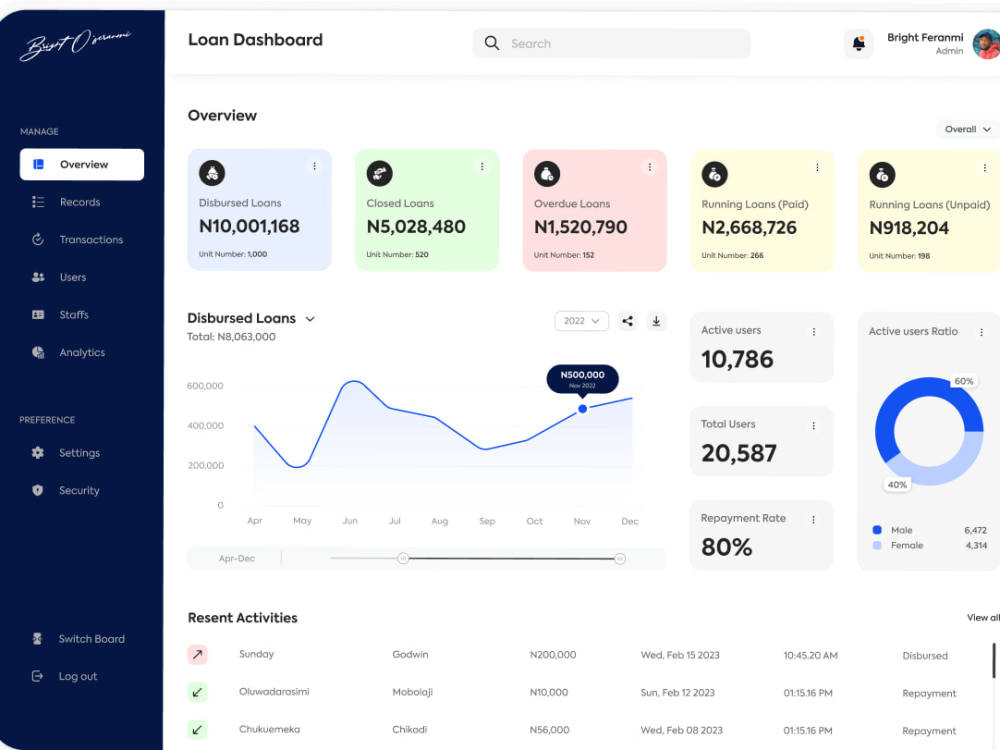Click the 80% repayment rate value

pos(727,547)
